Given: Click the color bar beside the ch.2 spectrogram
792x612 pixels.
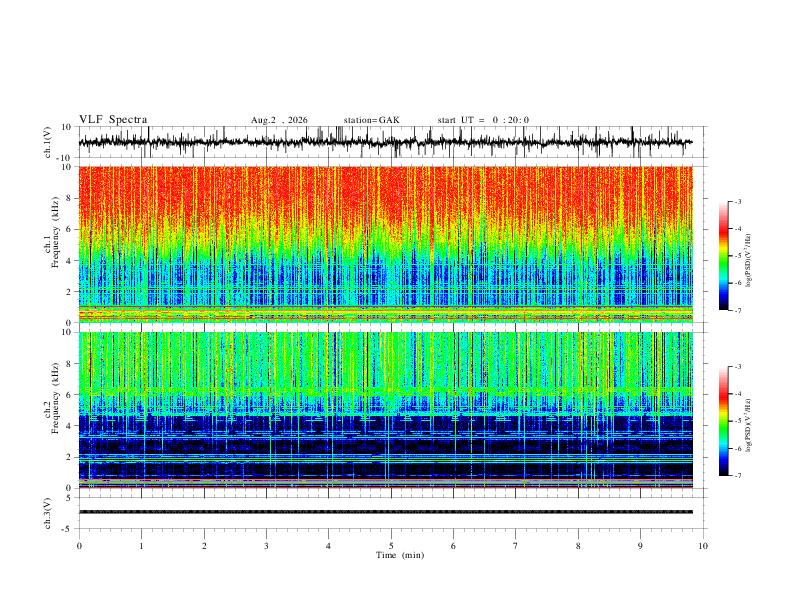Looking at the screenshot, I should 723,421.
